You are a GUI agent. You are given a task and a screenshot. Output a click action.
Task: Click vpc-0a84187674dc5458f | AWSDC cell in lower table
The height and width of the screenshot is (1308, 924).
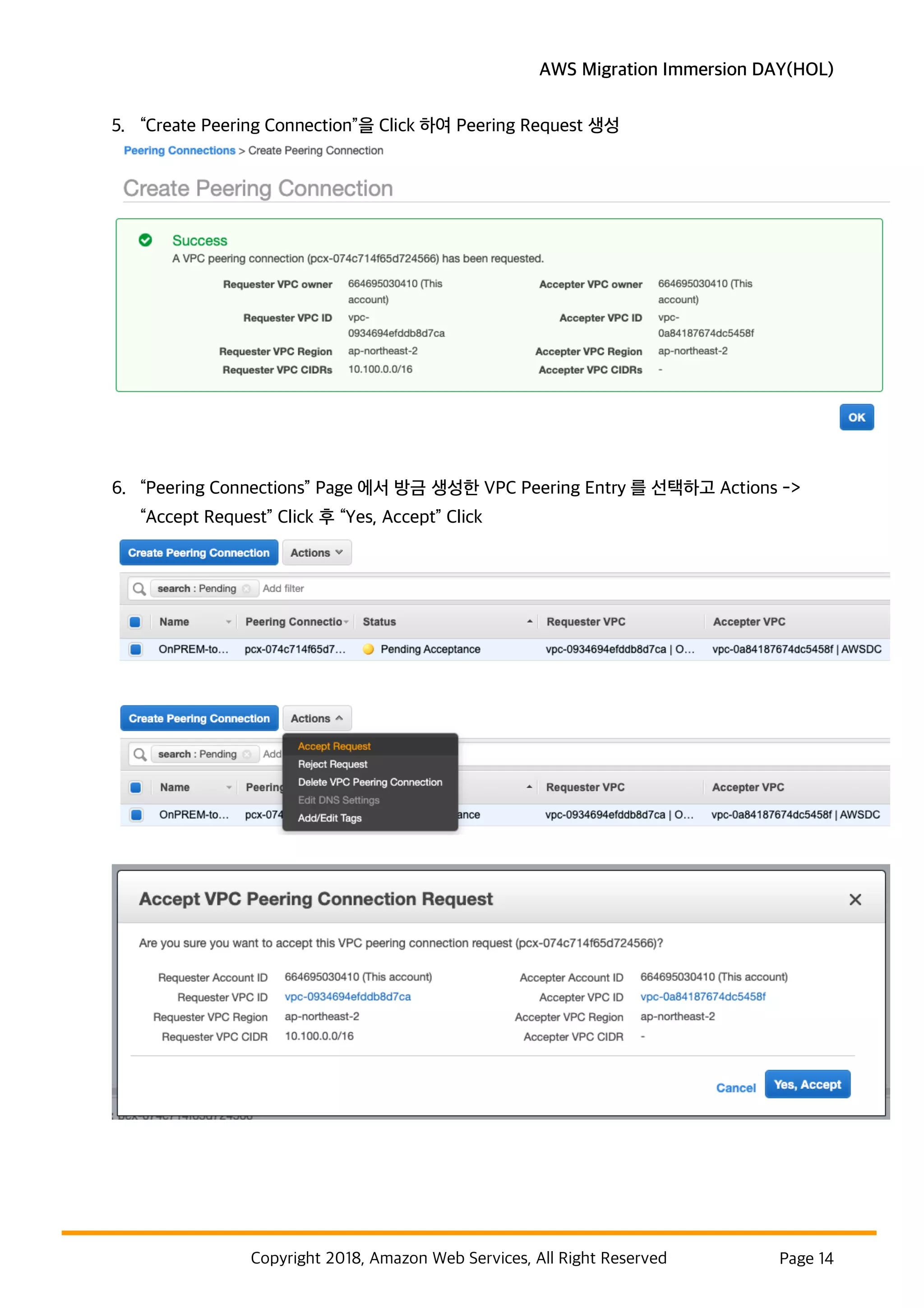(795, 815)
